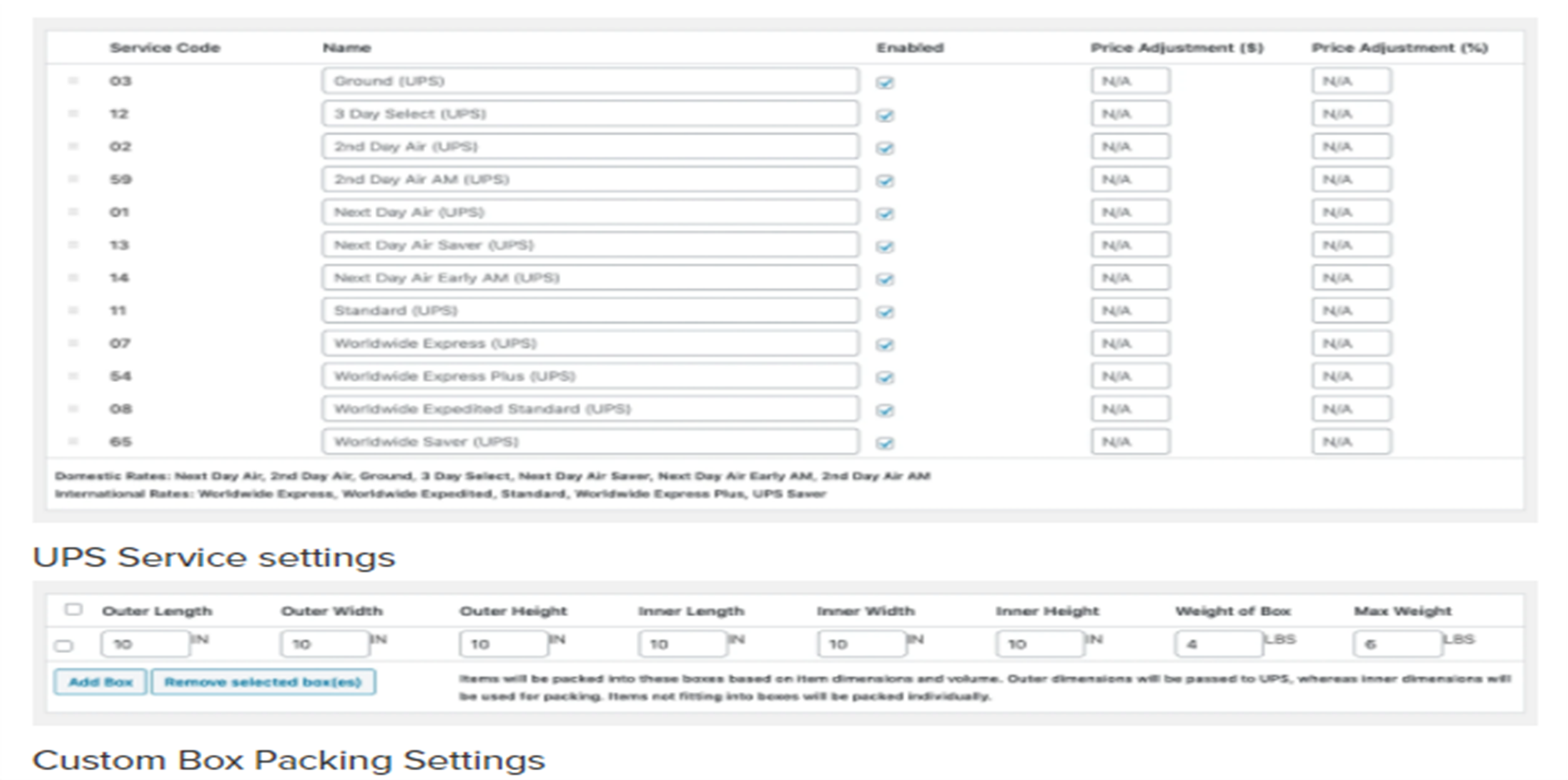Image resolution: width=1568 pixels, height=780 pixels.
Task: Click the drag handle beside service code 11
Action: coord(73,311)
